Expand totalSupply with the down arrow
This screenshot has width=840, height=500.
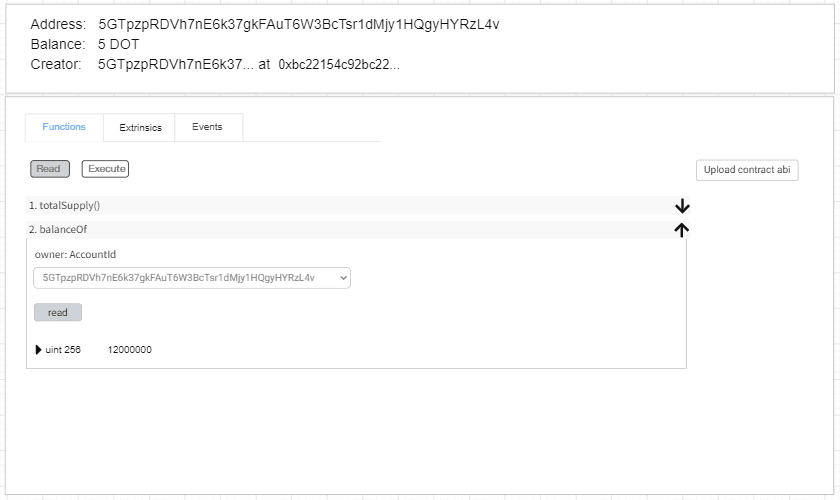(682, 206)
